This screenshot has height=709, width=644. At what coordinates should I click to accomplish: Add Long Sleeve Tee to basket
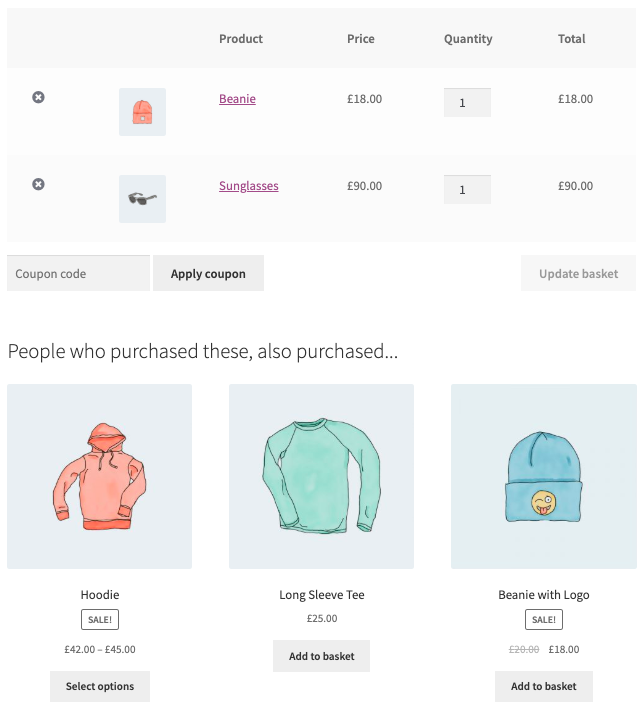tap(321, 656)
